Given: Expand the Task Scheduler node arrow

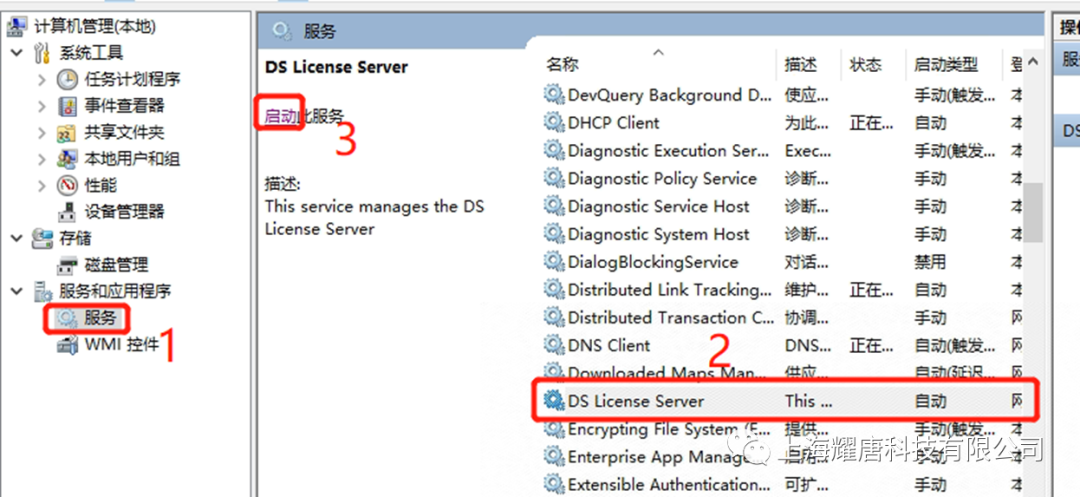Looking at the screenshot, I should 42,80.
